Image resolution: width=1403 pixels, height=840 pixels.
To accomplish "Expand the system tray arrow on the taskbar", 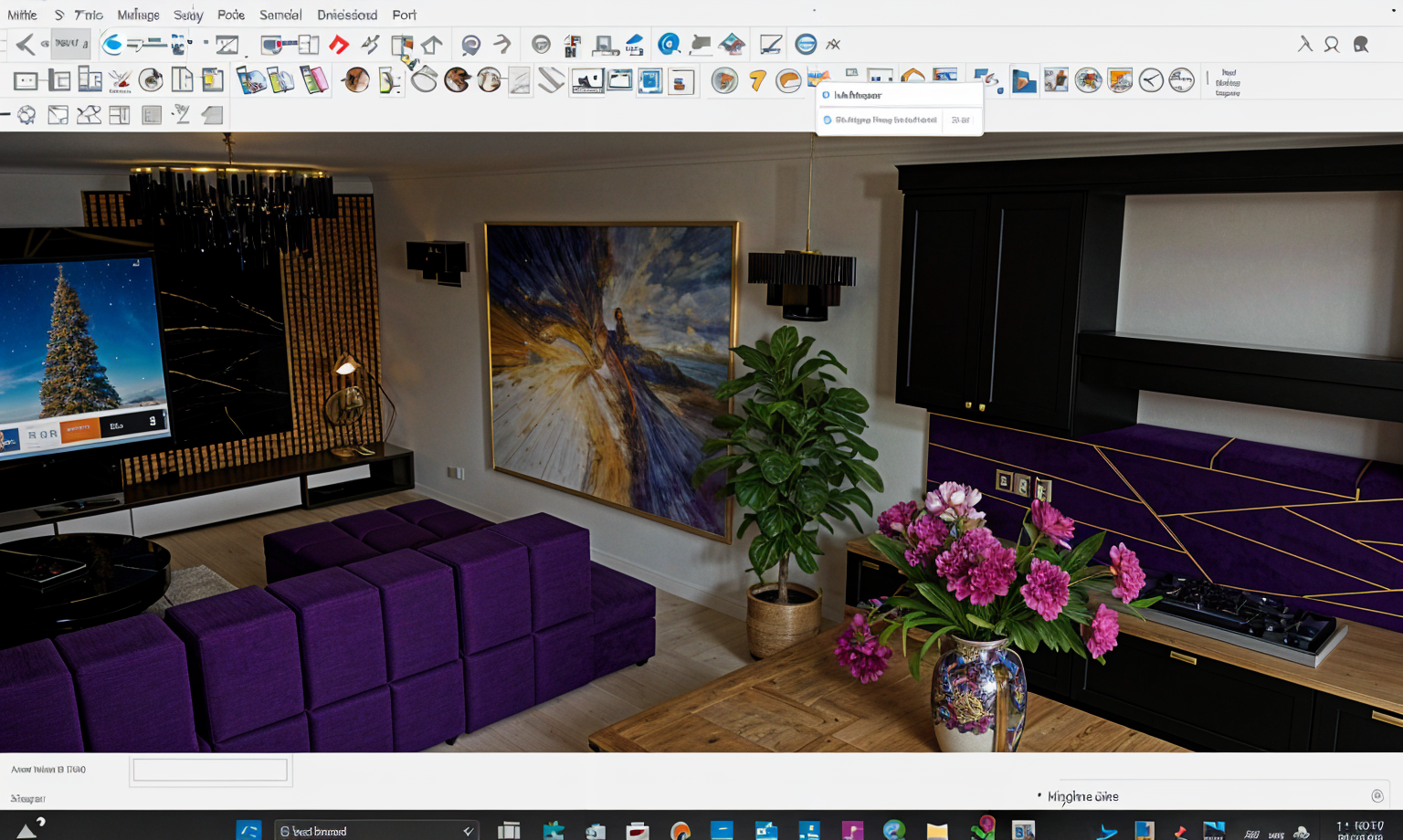I will point(26,830).
